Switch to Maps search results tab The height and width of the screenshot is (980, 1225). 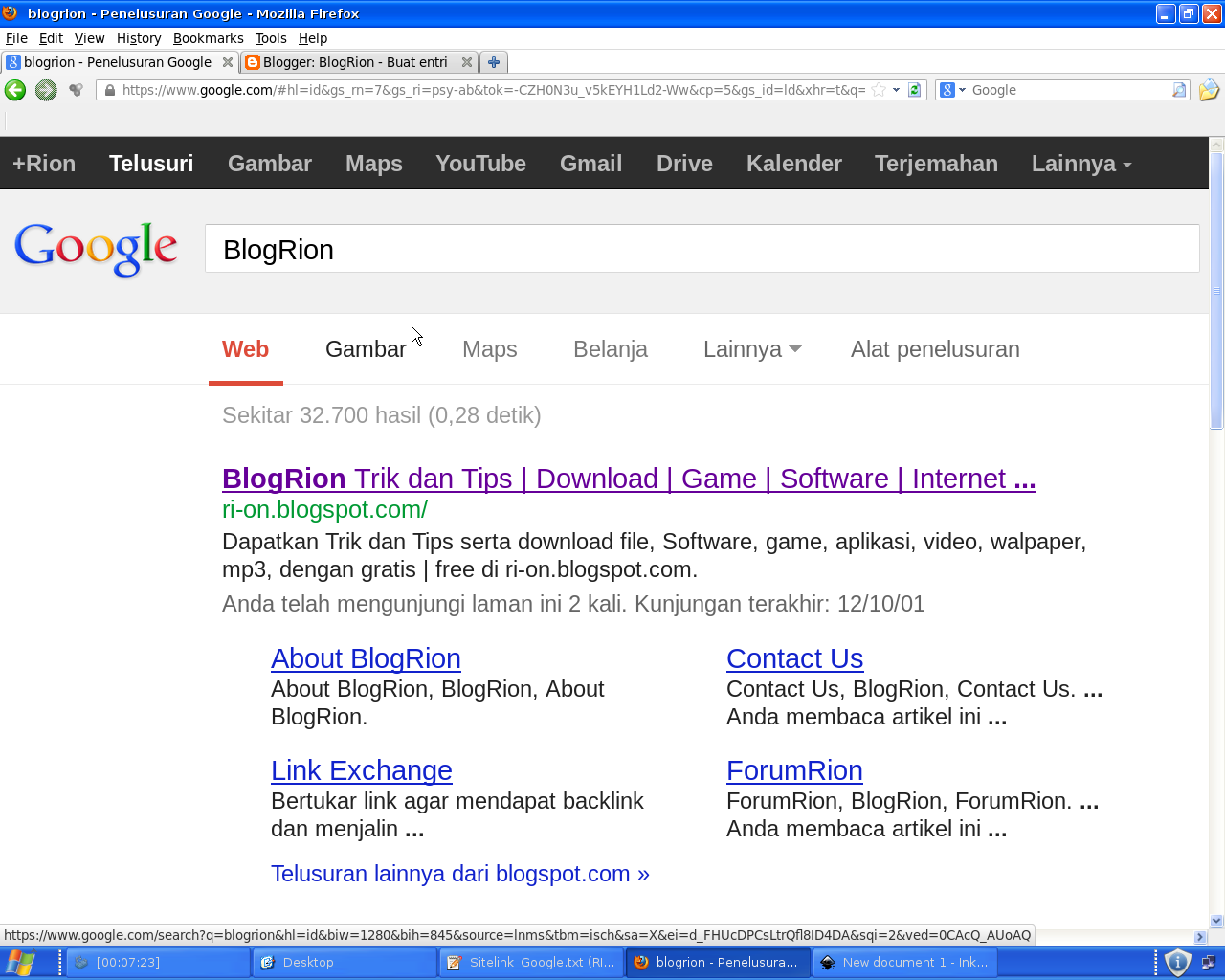490,349
